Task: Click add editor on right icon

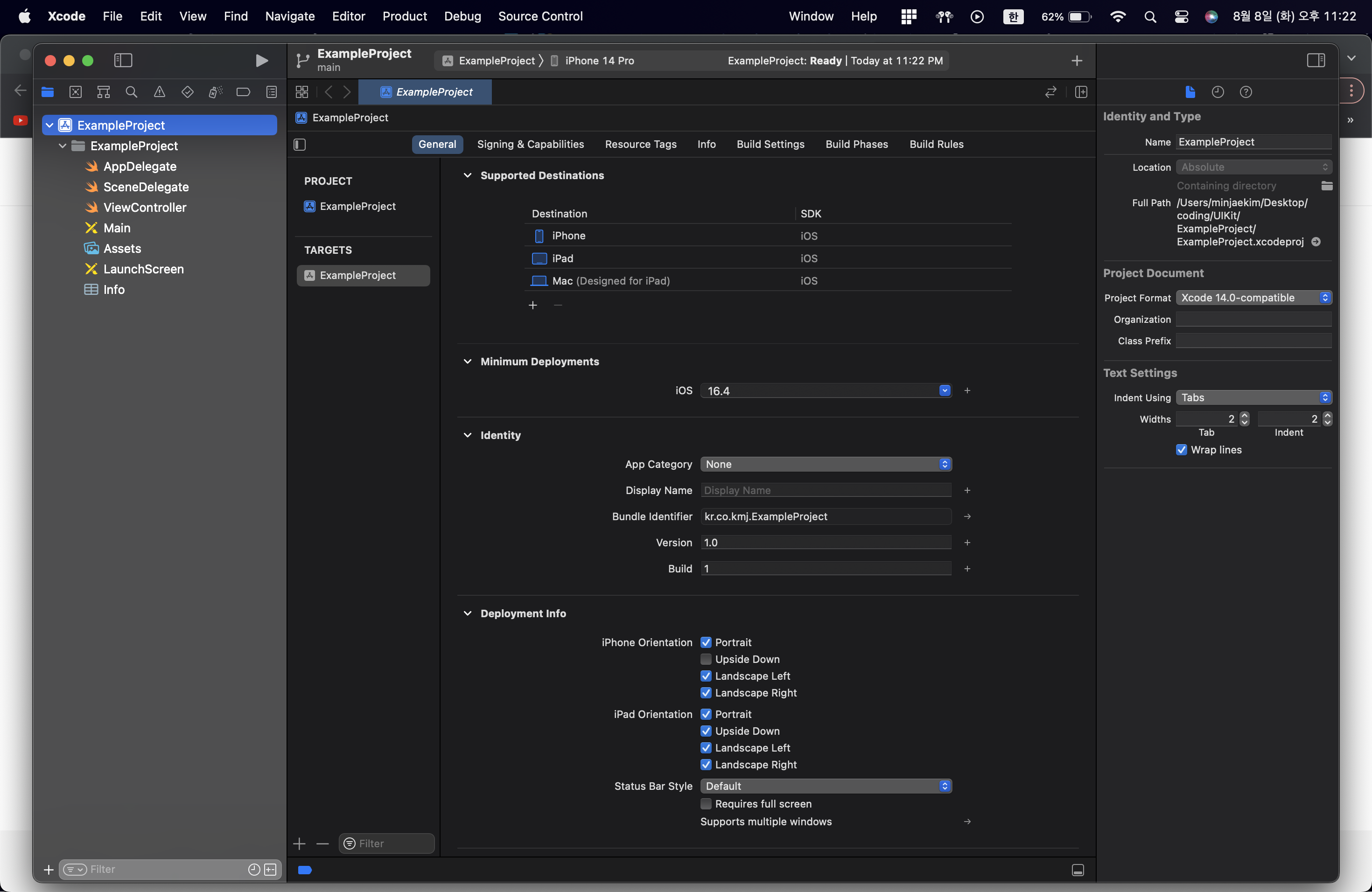Action: [1081, 92]
